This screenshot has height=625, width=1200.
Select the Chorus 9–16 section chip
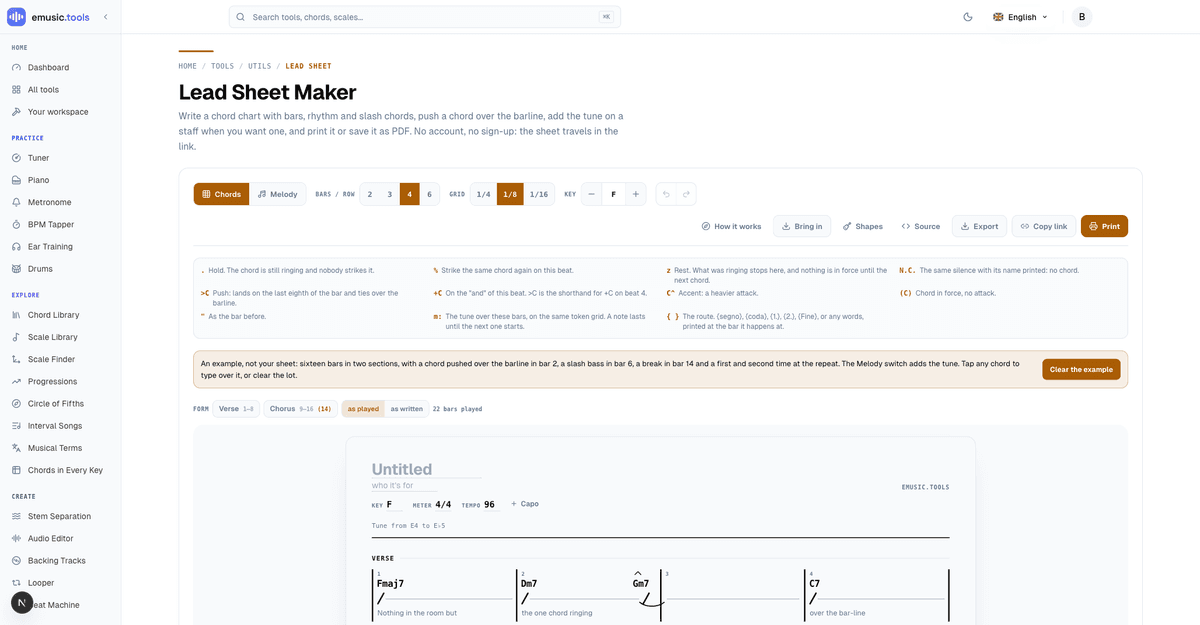coord(301,409)
